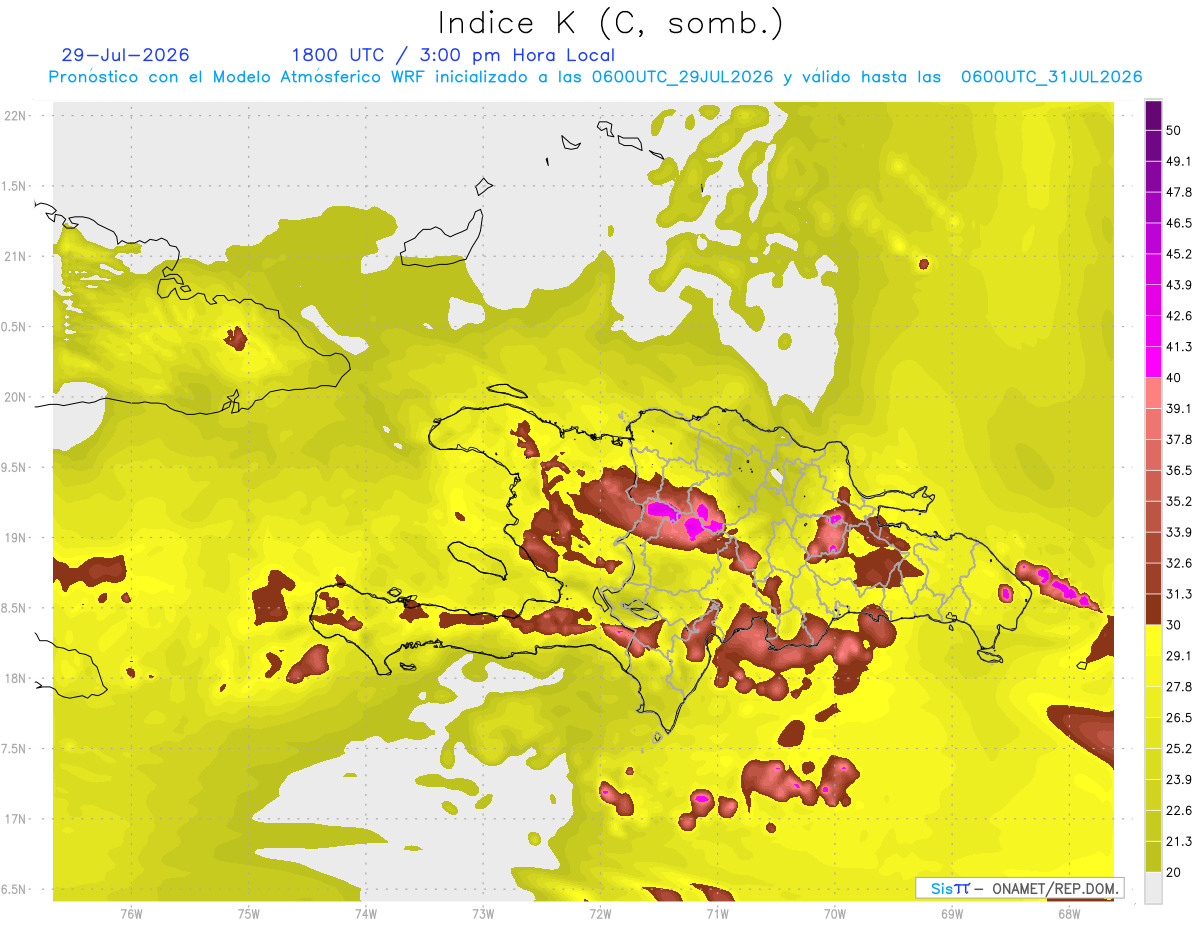The height and width of the screenshot is (927, 1200).
Task: Click colorbar value "42.6"
Action: [x=1178, y=316]
